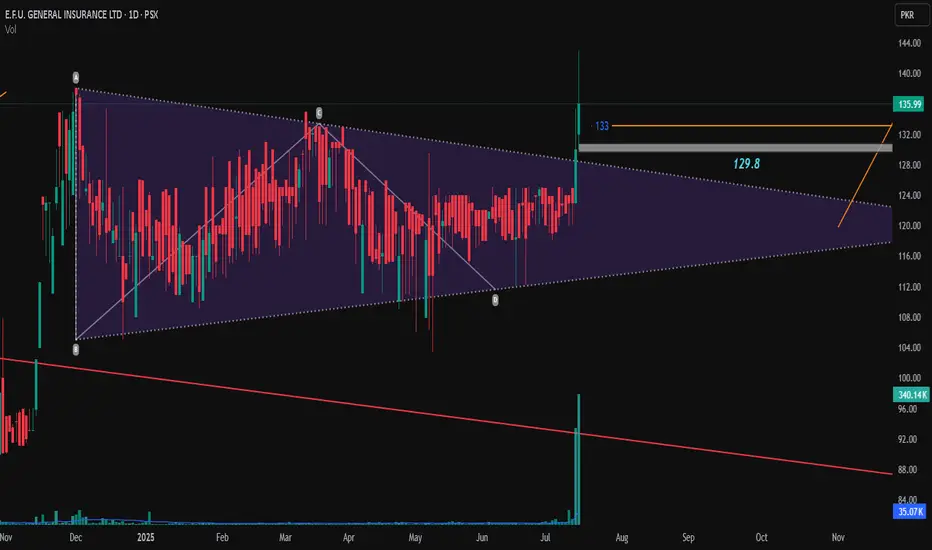Click the 88.00 price axis label
This screenshot has width=932, height=550.
[x=908, y=470]
